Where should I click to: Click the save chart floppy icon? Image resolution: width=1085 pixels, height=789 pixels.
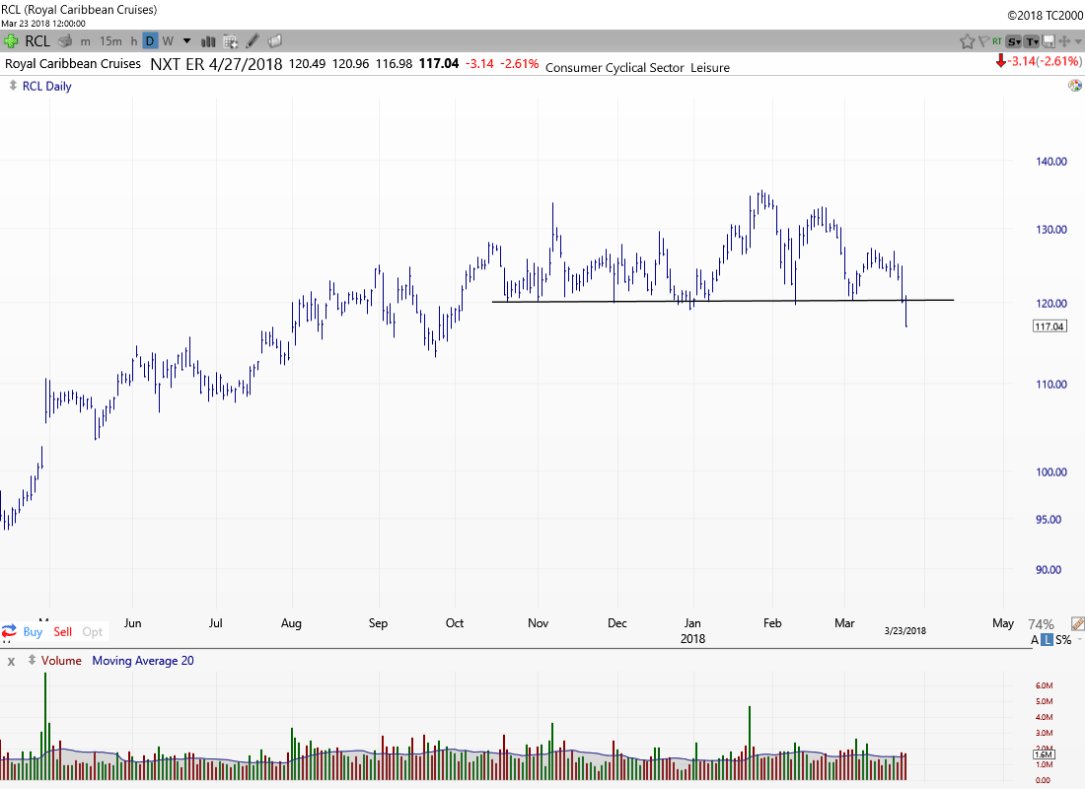coord(1049,41)
